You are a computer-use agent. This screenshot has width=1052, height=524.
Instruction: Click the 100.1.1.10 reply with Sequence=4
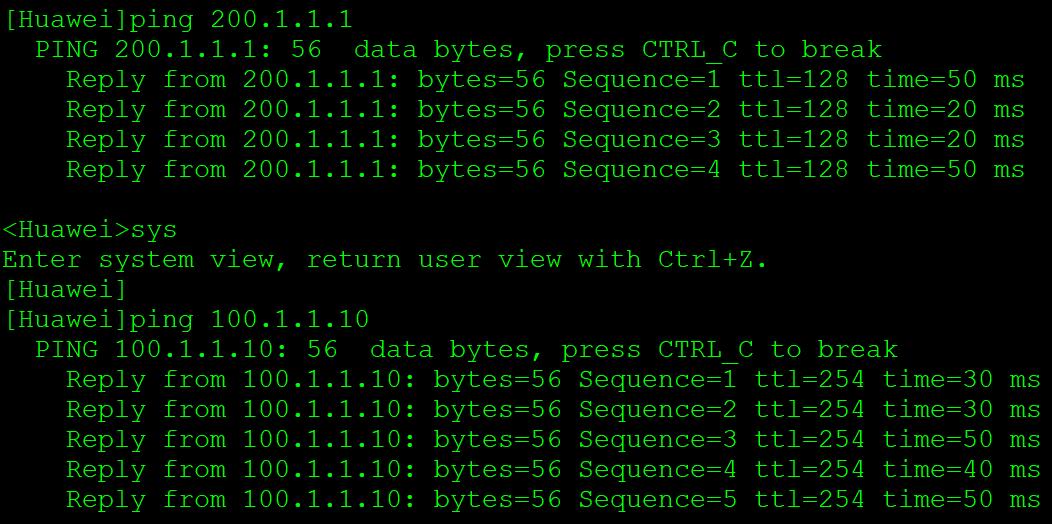point(553,470)
